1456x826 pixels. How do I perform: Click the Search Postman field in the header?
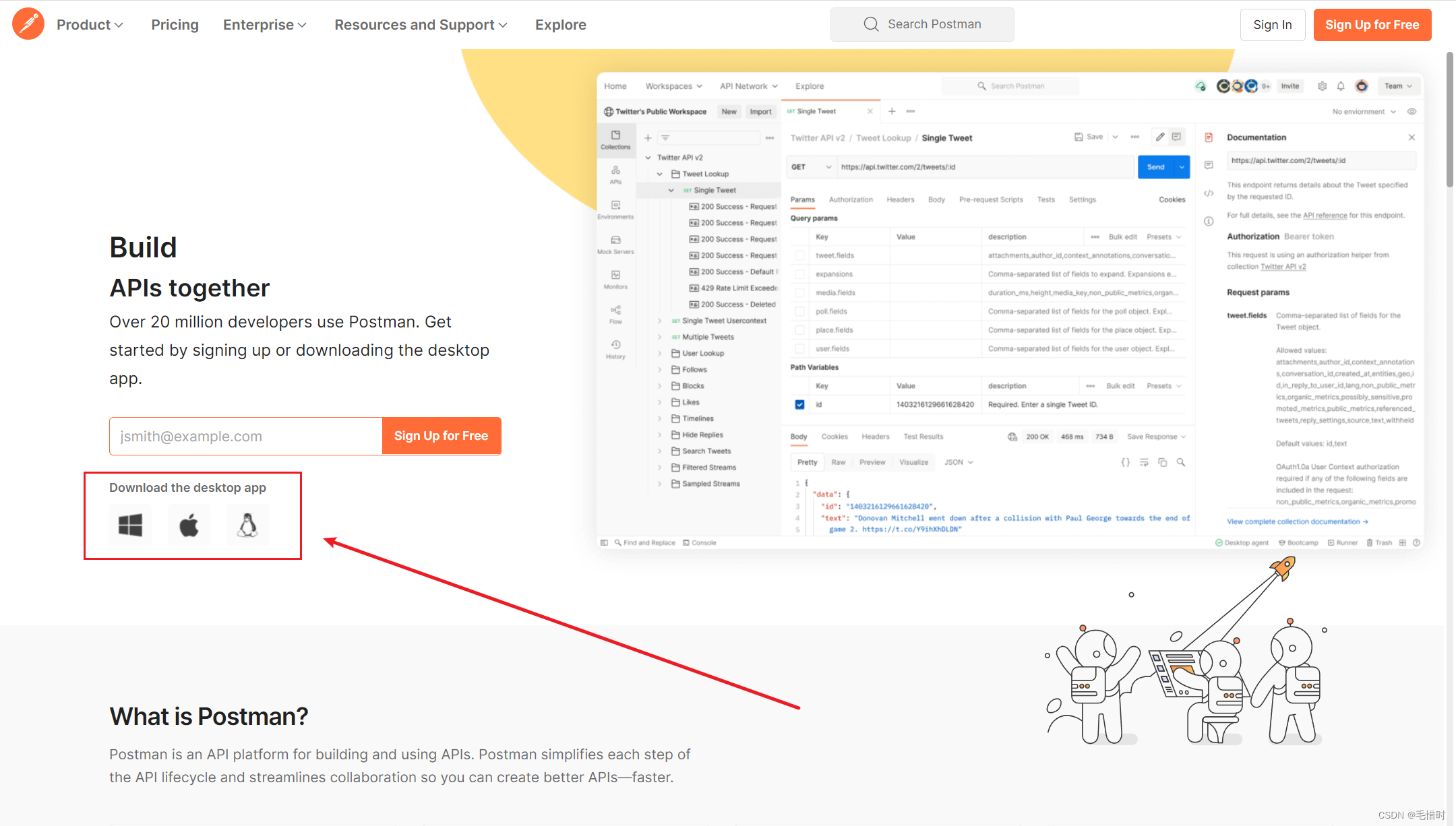pos(922,24)
